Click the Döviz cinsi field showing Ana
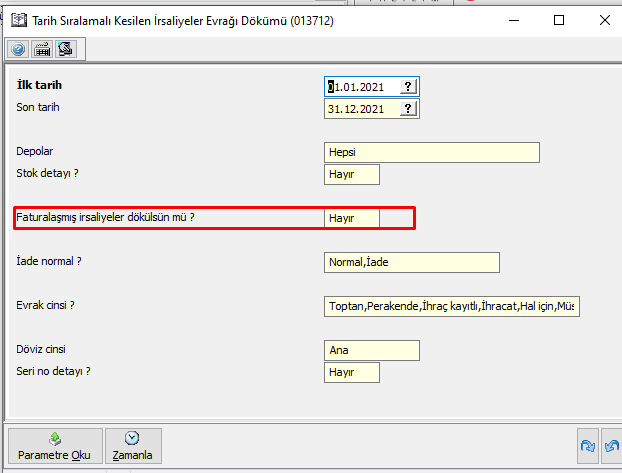Screen dimensions: 622x473 point(372,351)
